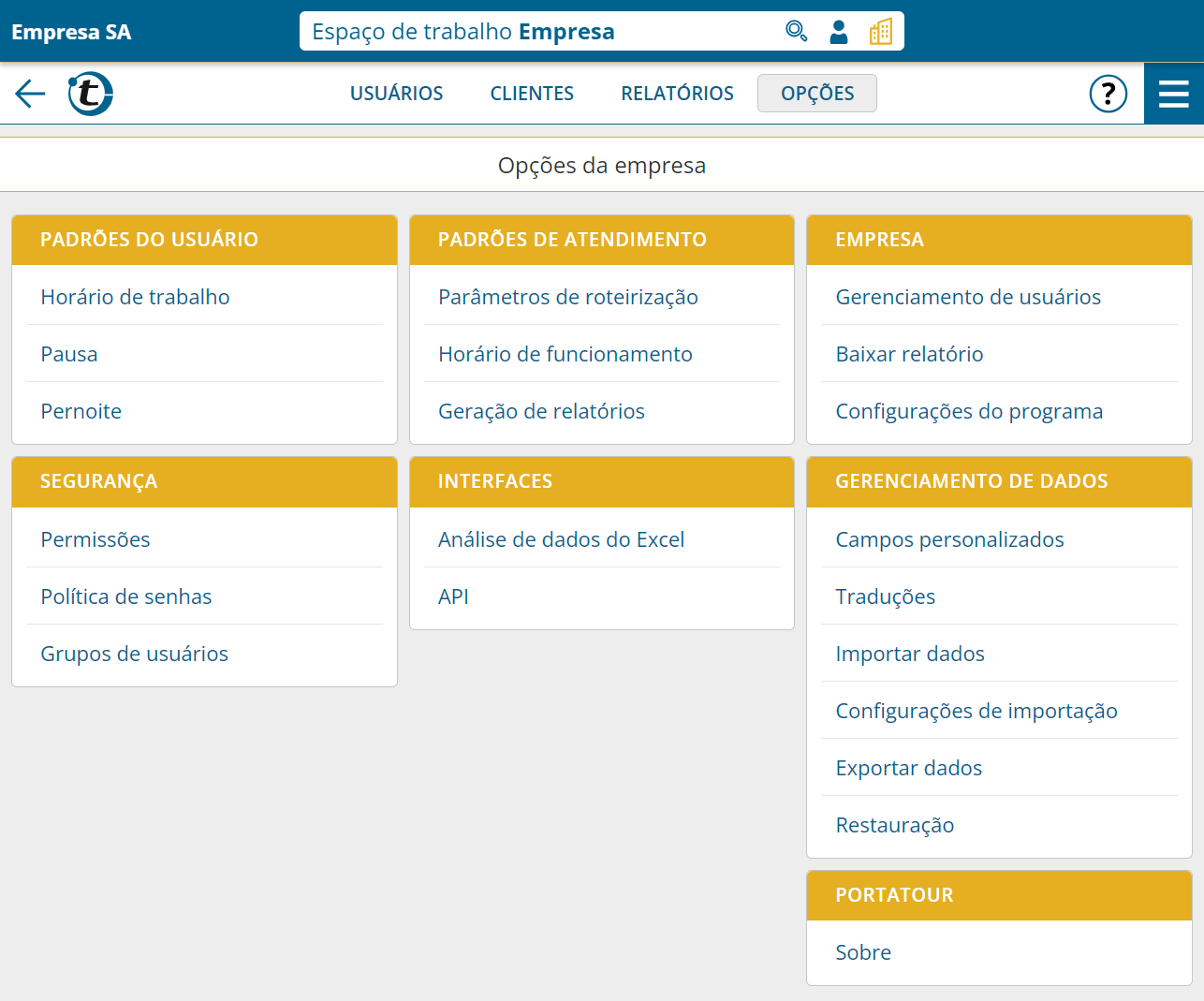Viewport: 1204px width, 1001px height.
Task: Click the PADRÕES DO USUÁRIO header
Action: coord(204,240)
